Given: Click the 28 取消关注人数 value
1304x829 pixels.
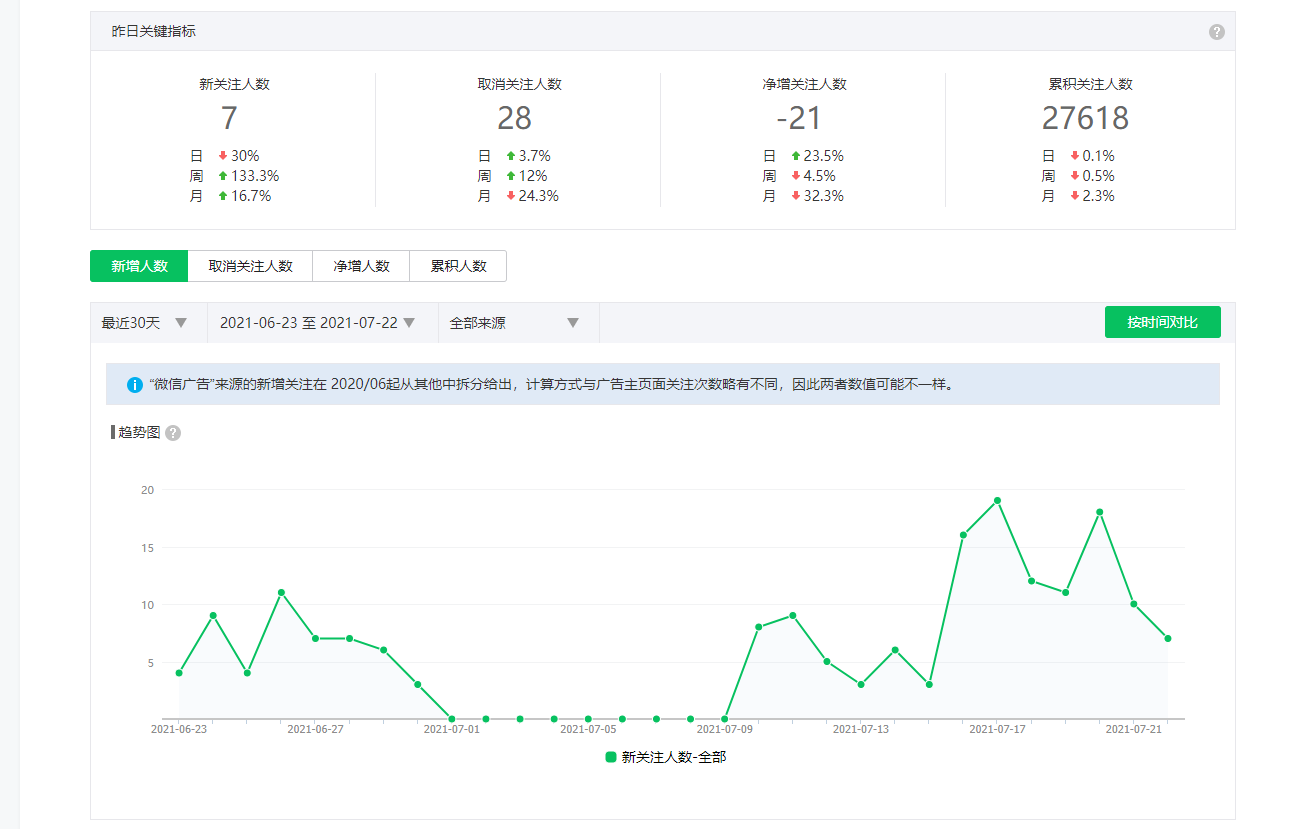Looking at the screenshot, I should coord(514,118).
